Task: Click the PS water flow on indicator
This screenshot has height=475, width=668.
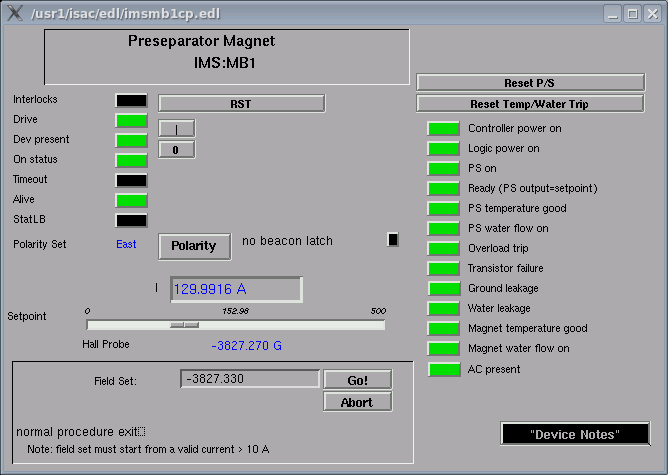Action: [x=443, y=228]
